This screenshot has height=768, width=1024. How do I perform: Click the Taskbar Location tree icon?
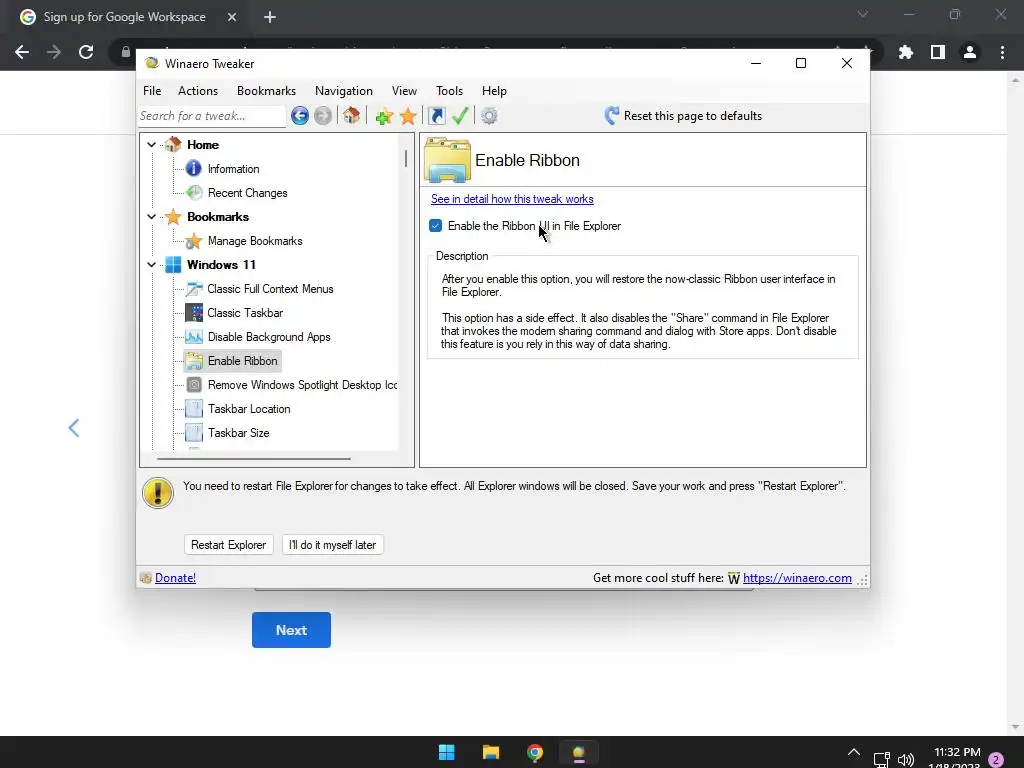194,409
